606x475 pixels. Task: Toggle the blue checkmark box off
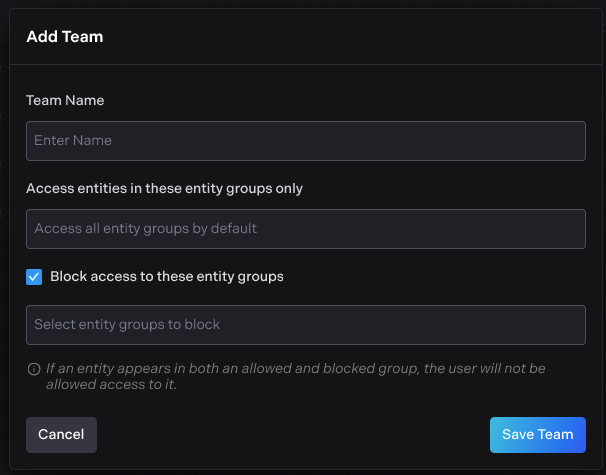(x=34, y=277)
